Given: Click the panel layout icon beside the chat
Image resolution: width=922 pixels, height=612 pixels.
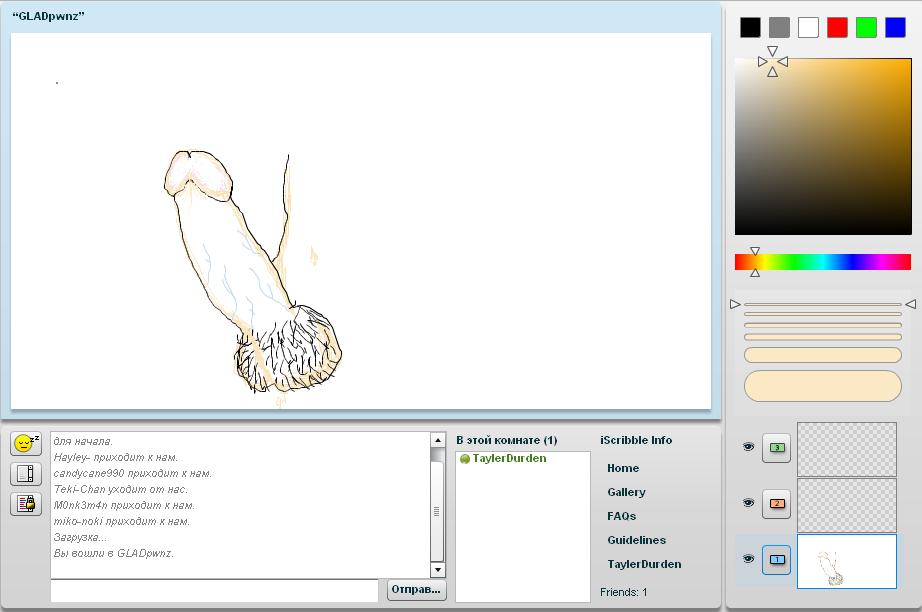Looking at the screenshot, I should (26, 474).
